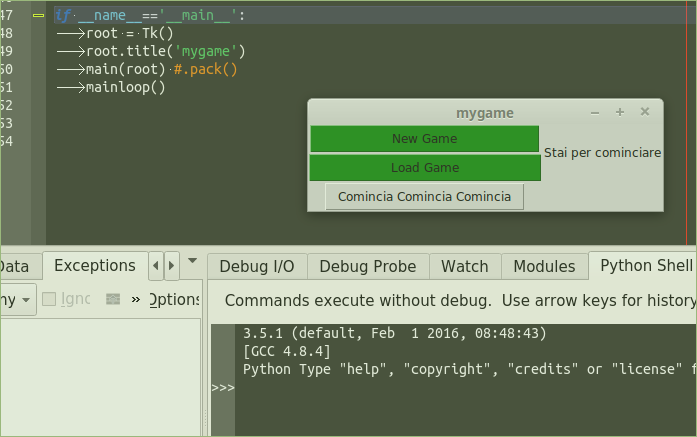Open the panel tab list dropdown arrow
Viewport: 697px width, 437px height.
click(x=192, y=264)
